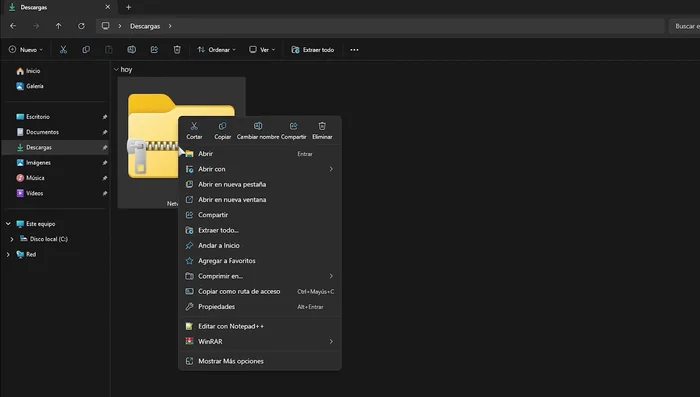
Task: Click Compartir icon at context menu top
Action: (293, 131)
